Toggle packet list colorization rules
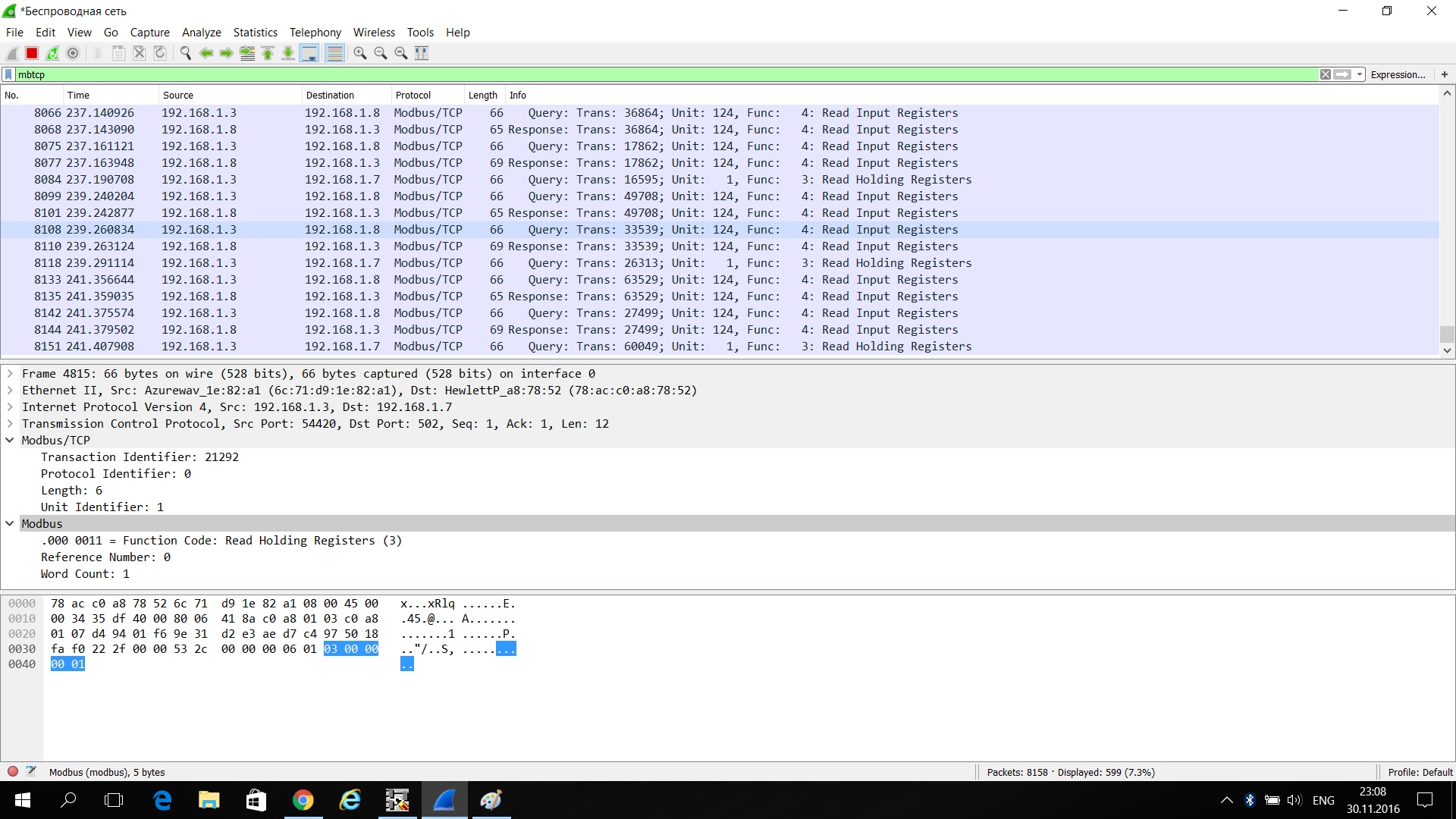This screenshot has height=819, width=1456. pyautogui.click(x=334, y=53)
